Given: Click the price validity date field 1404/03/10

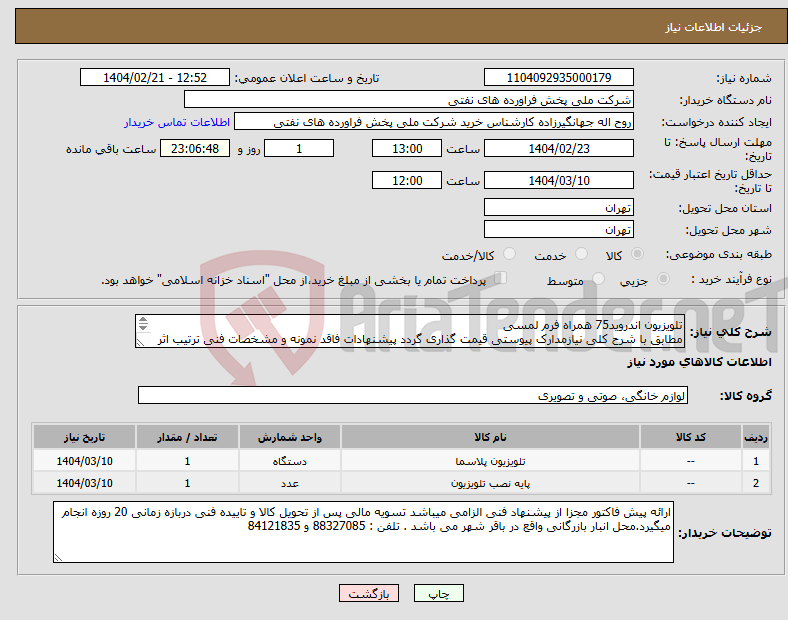Looking at the screenshot, I should tap(559, 180).
